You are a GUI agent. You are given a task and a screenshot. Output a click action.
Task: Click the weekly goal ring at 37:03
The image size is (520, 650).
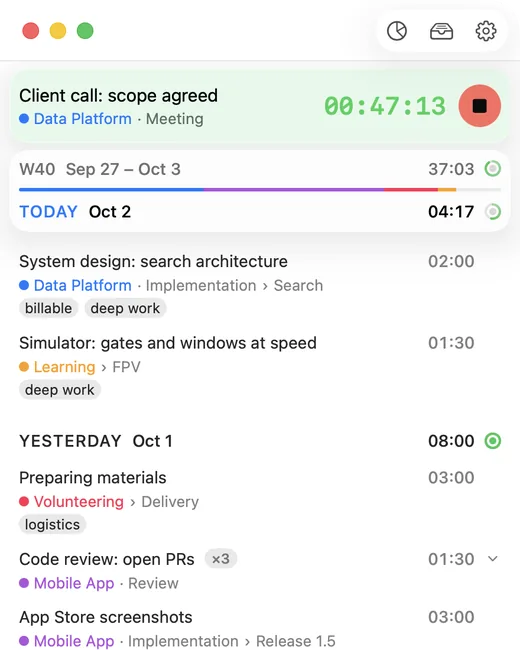click(493, 169)
